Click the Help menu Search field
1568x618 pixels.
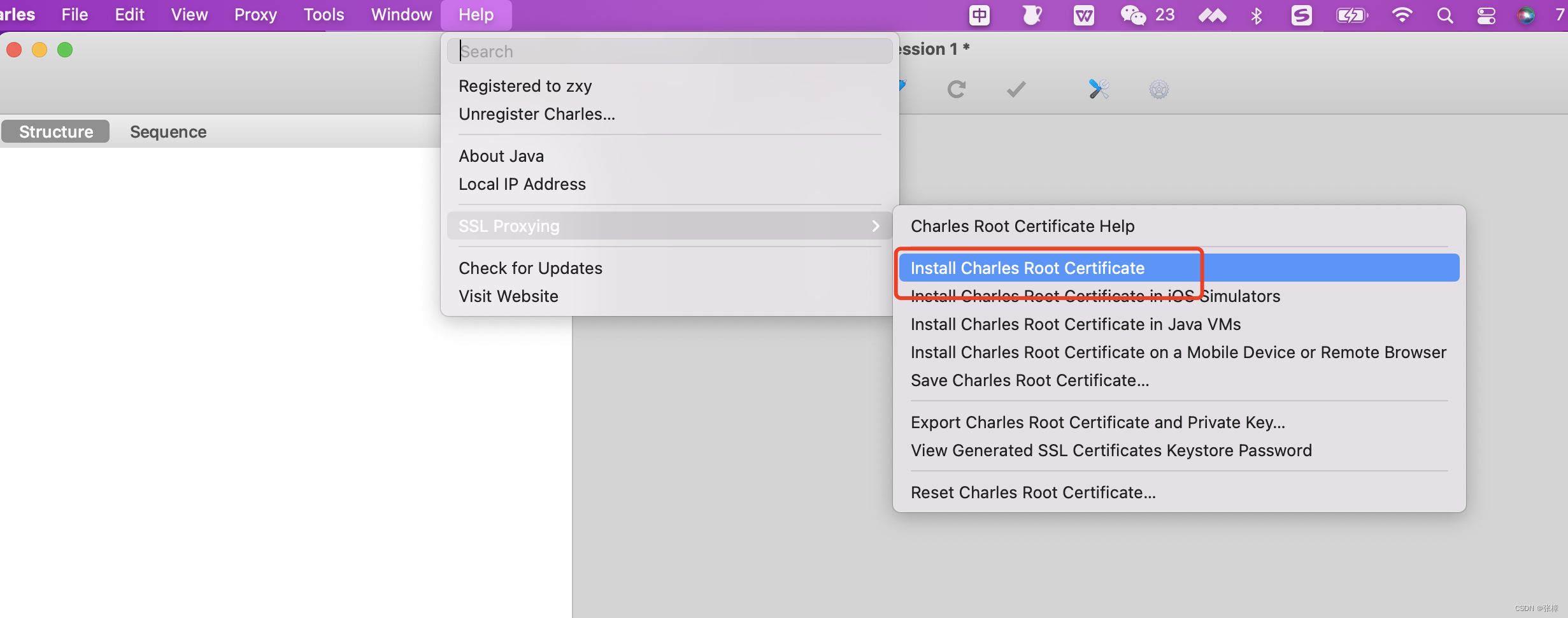(669, 51)
